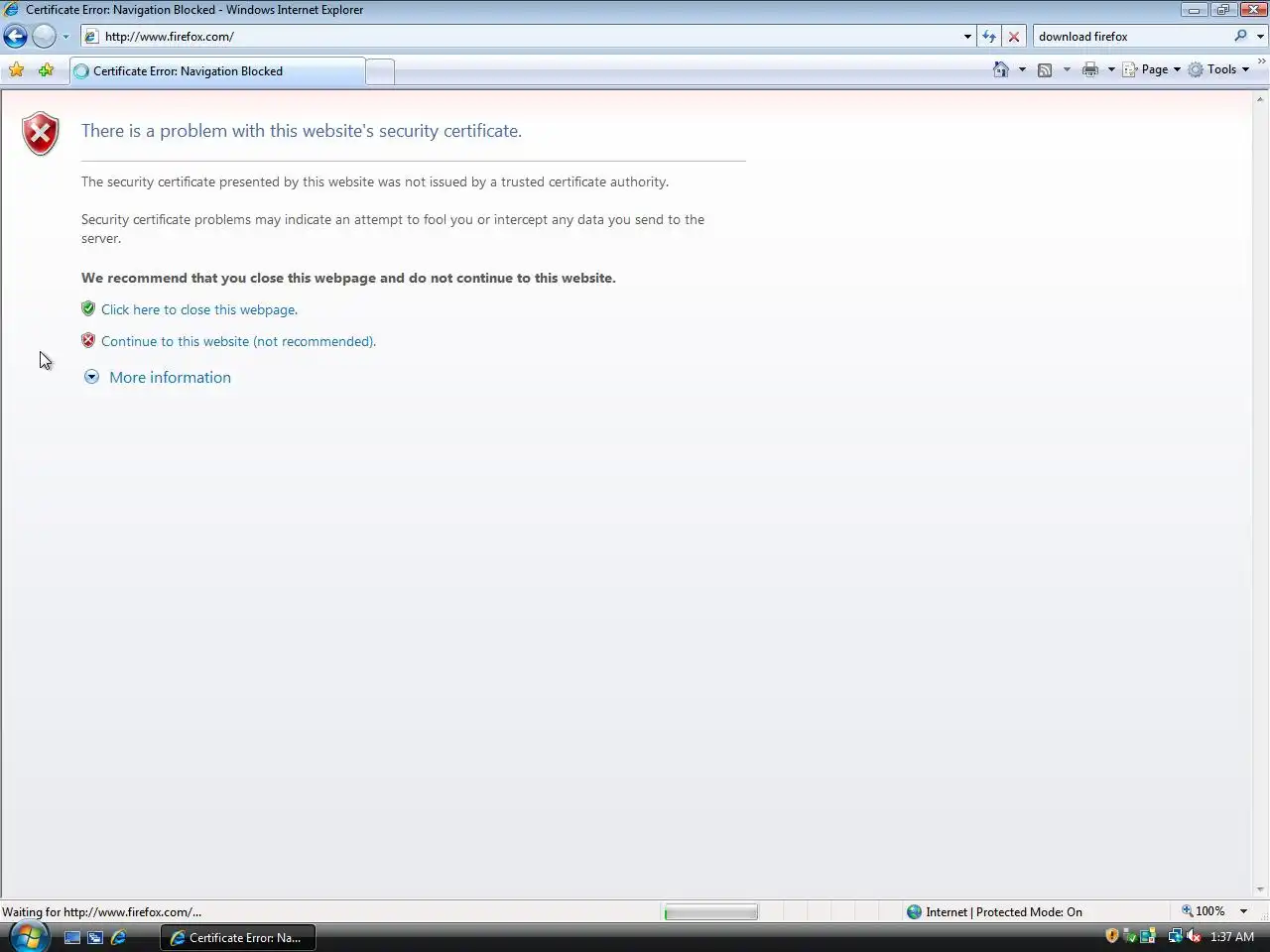Select the Certificate Error: Navigation Blocked tab

pyautogui.click(x=217, y=71)
